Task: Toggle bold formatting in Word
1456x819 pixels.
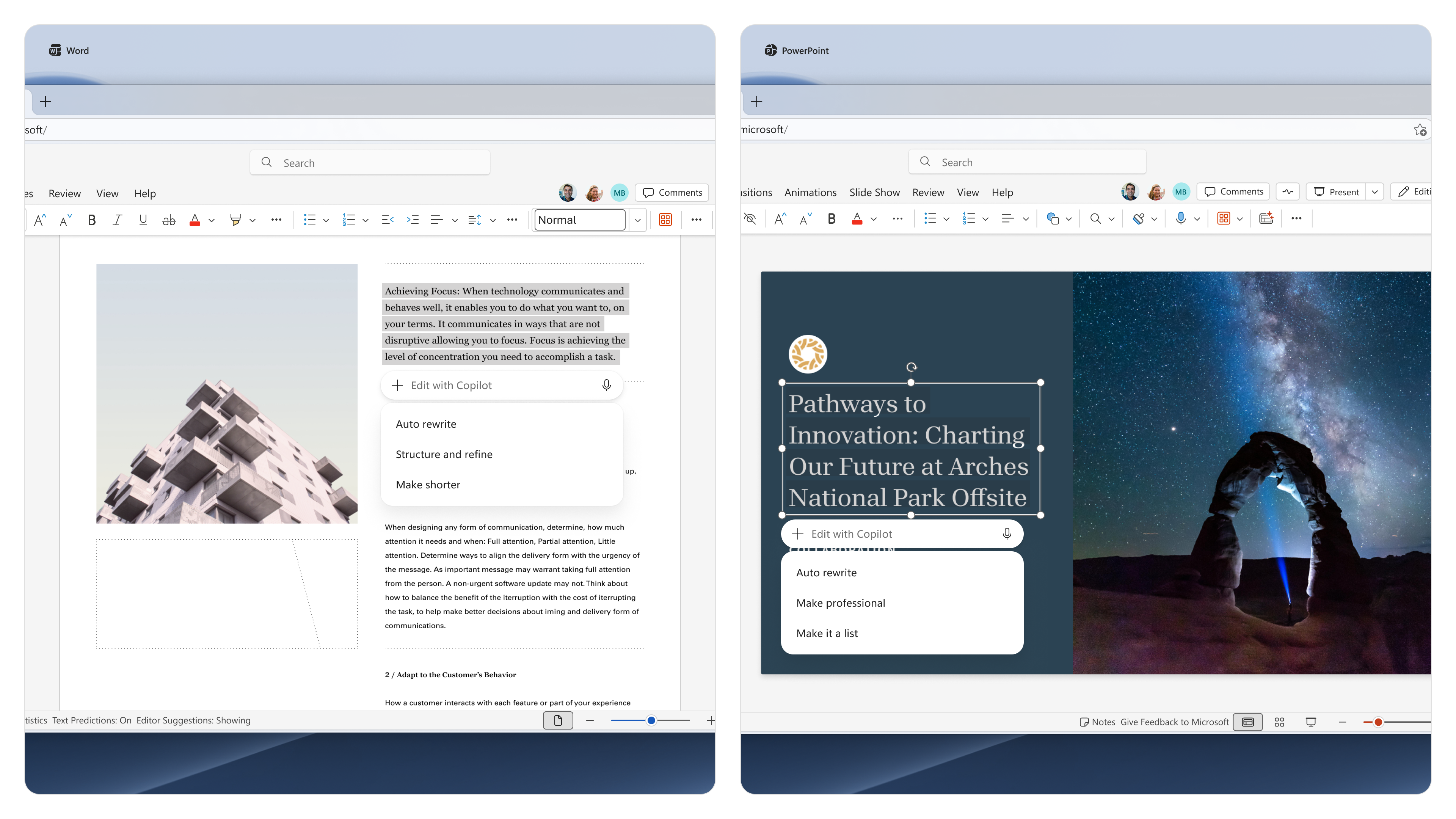Action: tap(91, 220)
